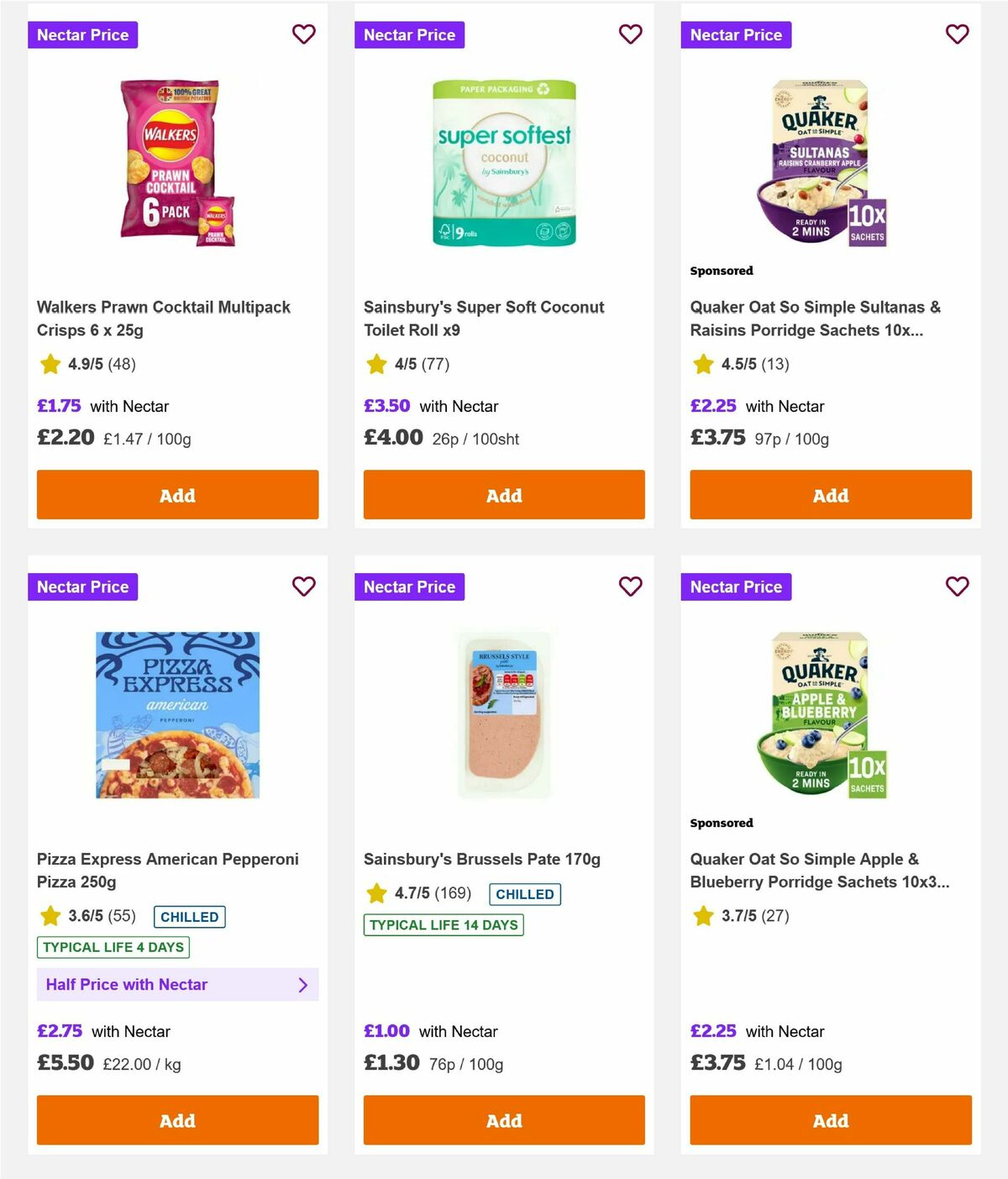The height and width of the screenshot is (1179, 1008).
Task: Favourite the Walkers Prawn Cocktail Crisps
Action: pos(303,34)
